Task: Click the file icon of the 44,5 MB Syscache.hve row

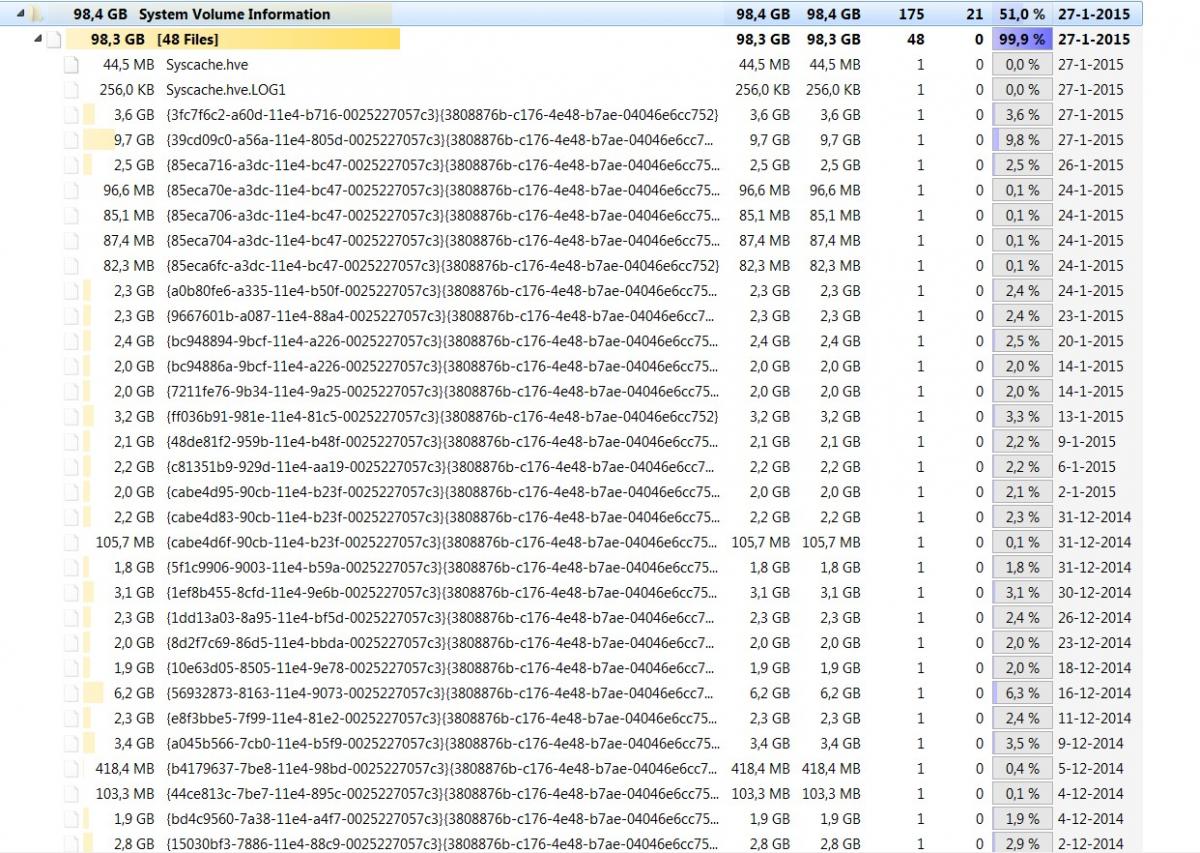Action: (70, 64)
